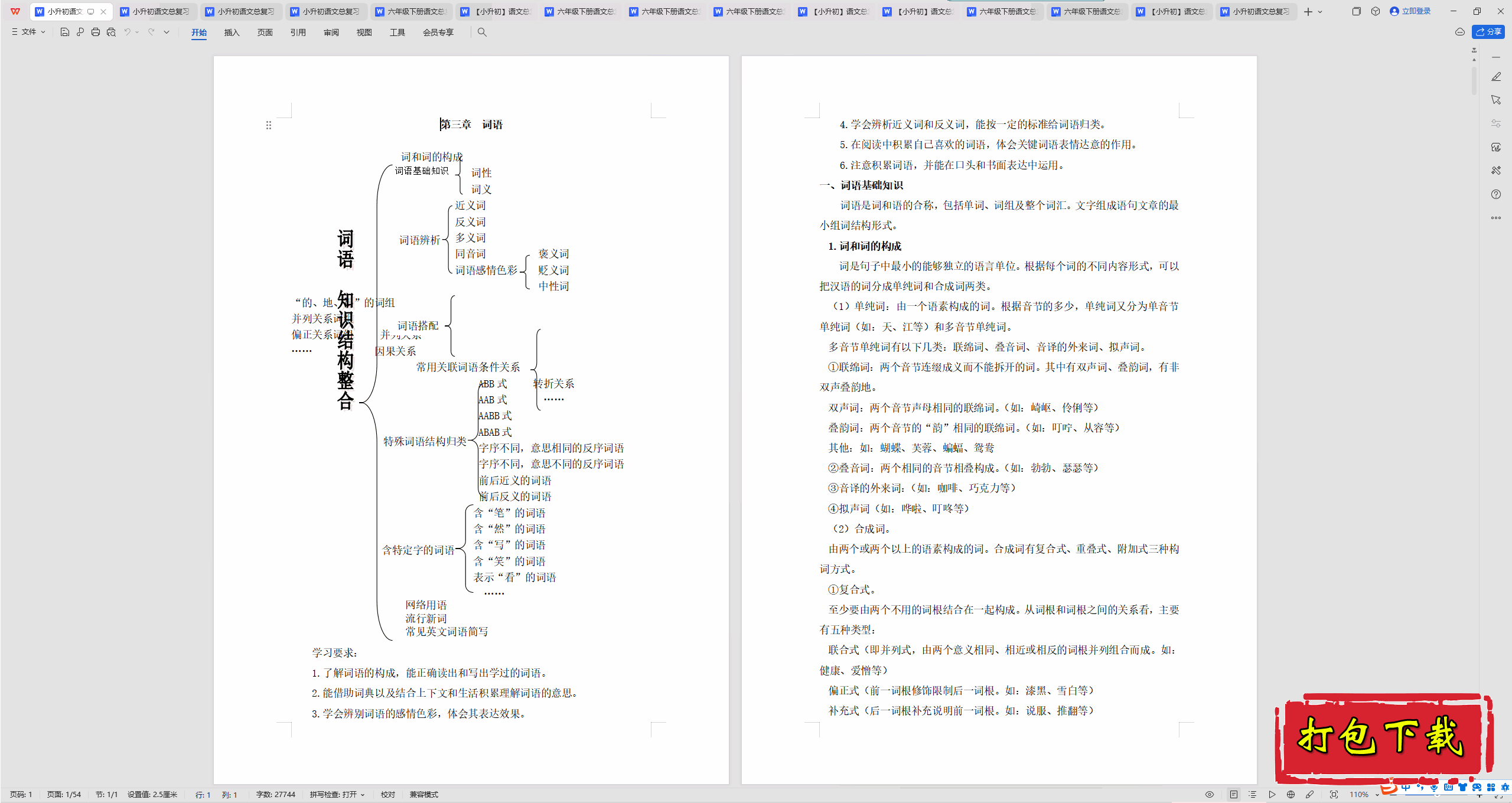Image resolution: width=1512 pixels, height=803 pixels.
Task: Open the 会员专享 ribbon tab
Action: click(438, 32)
